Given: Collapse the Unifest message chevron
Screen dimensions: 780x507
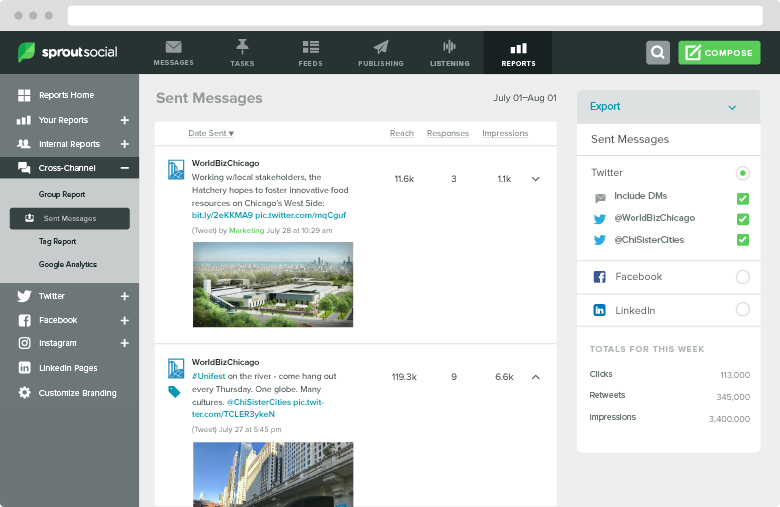Looking at the screenshot, I should 536,377.
